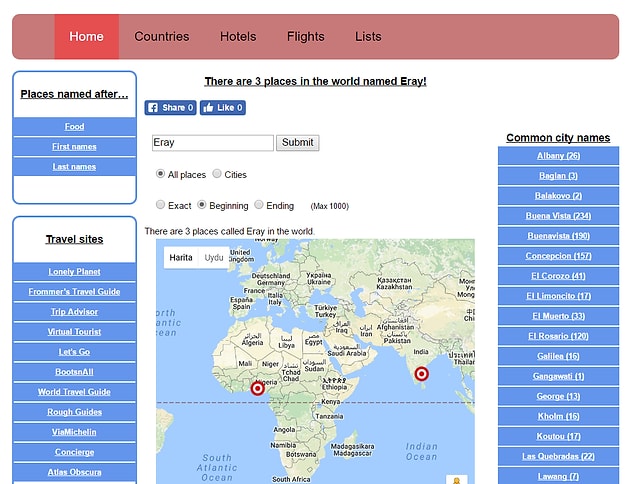This screenshot has height=484, width=635.
Task: Open the Hotels menu item
Action: 238,36
